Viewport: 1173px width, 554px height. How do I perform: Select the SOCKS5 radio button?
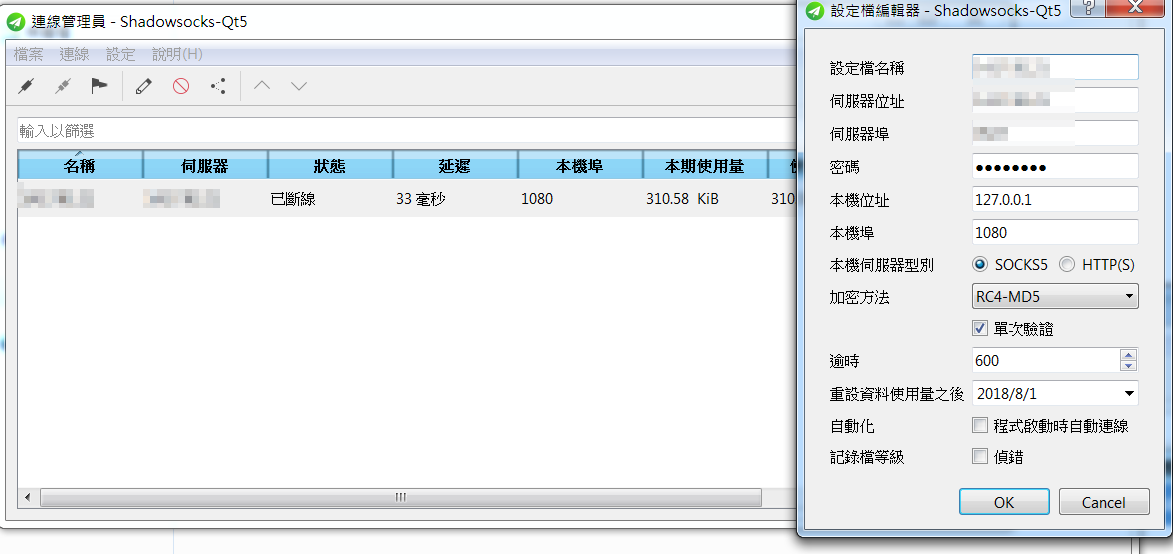coord(980,264)
